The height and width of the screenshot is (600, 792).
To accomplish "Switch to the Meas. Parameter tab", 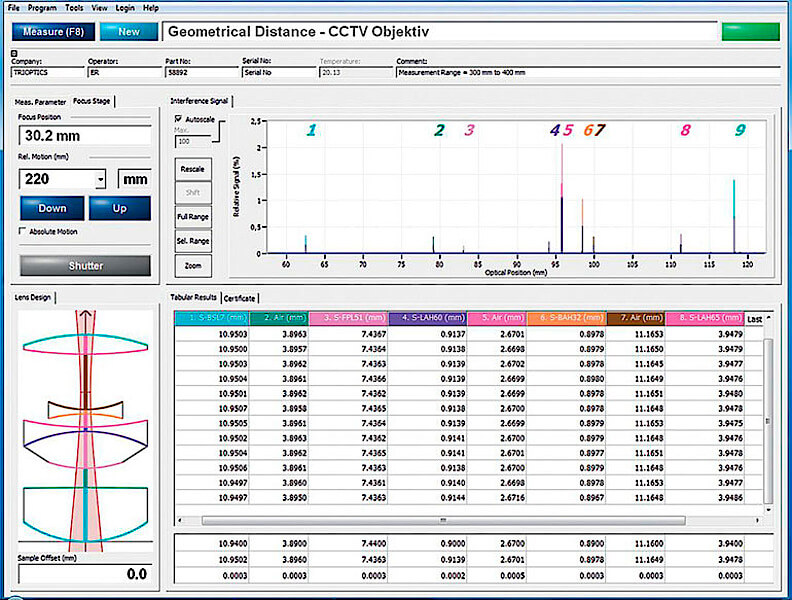I will (39, 101).
